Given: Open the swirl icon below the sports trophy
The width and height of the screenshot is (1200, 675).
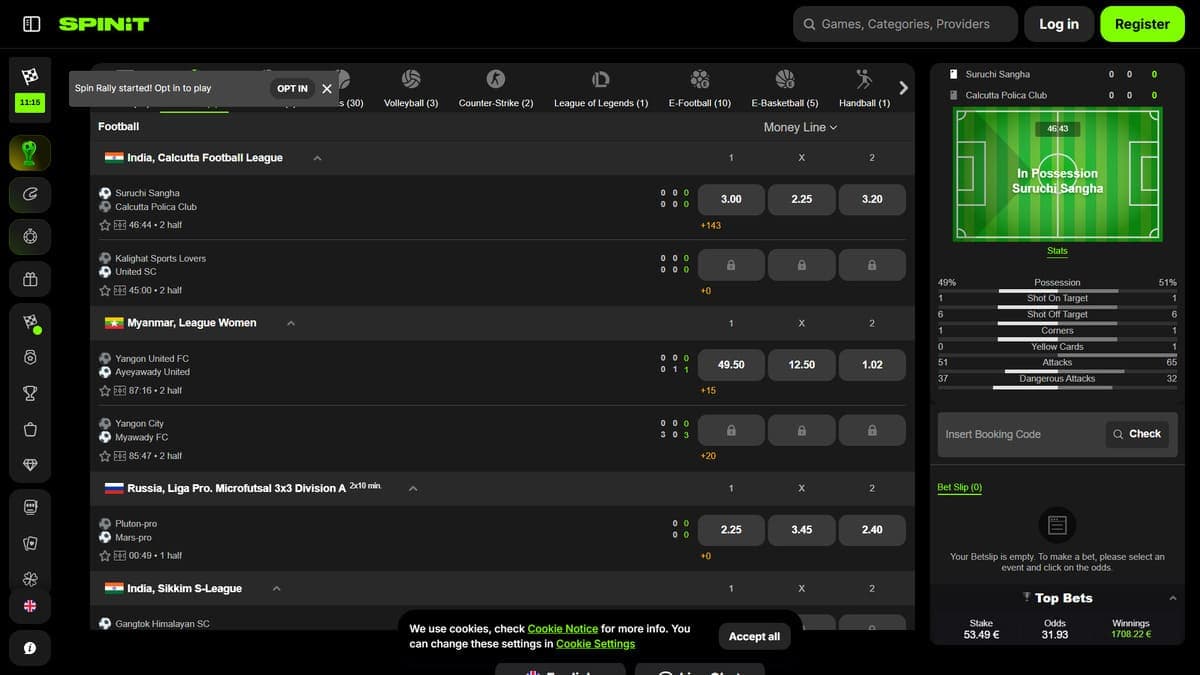Looking at the screenshot, I should point(30,195).
